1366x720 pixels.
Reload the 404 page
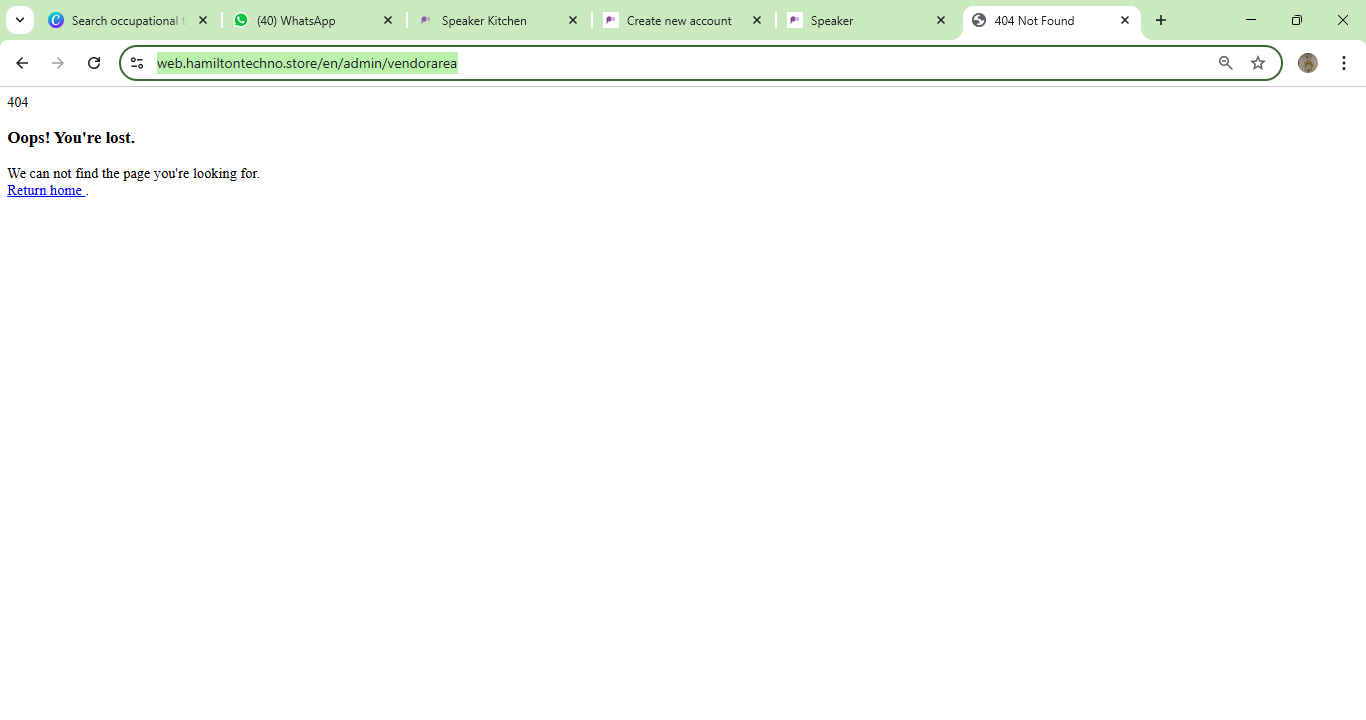[x=94, y=63]
